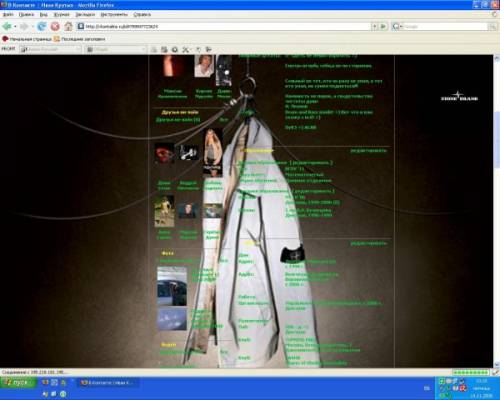Go back with the green Back arrow

pyautogui.click(x=6, y=26)
